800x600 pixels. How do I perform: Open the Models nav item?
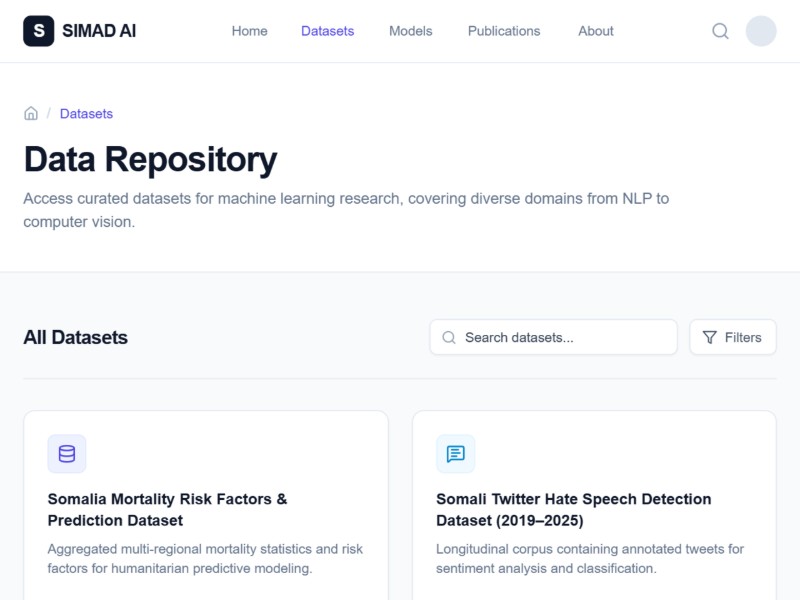(x=411, y=31)
